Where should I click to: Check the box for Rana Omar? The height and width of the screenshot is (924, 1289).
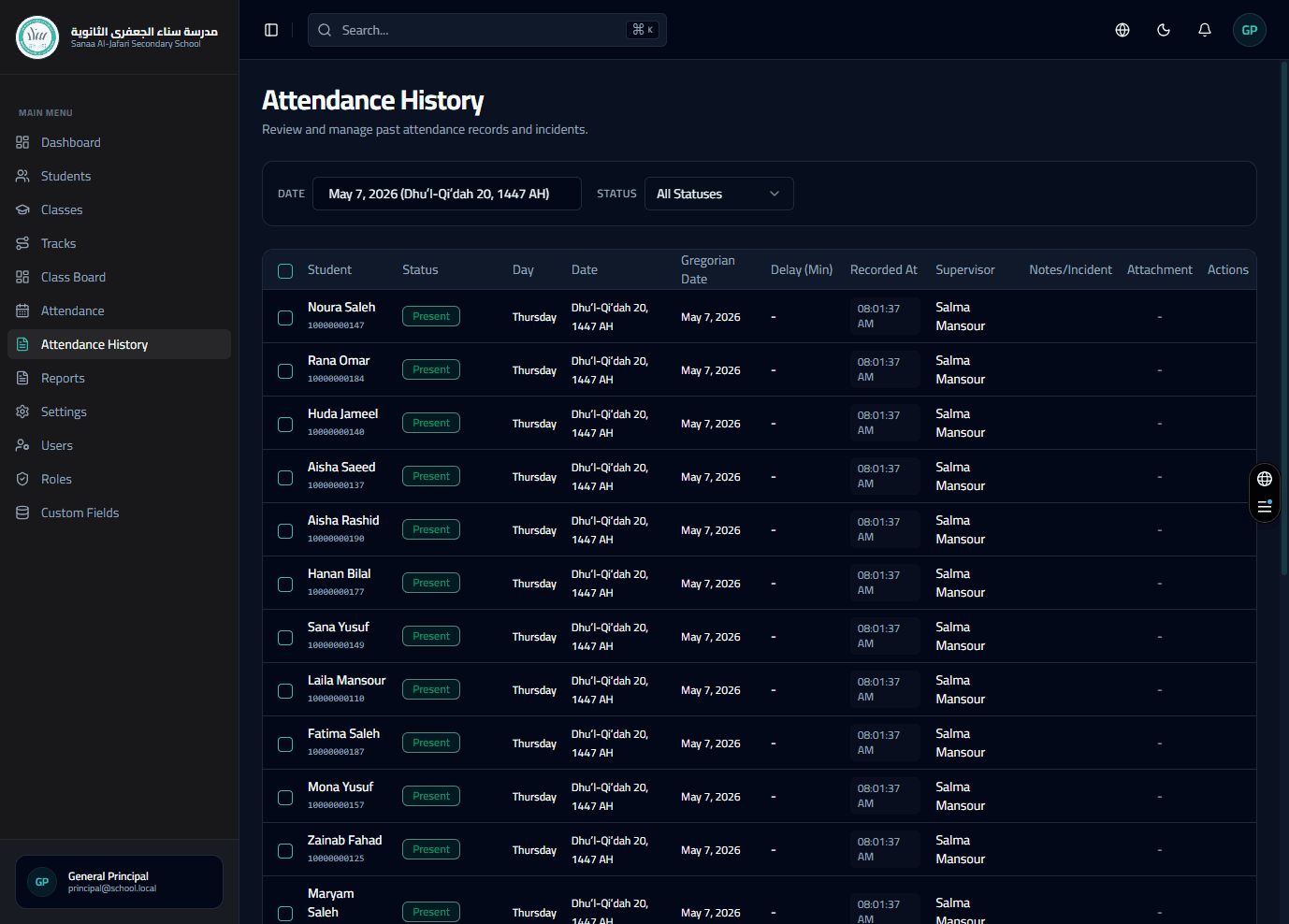coord(285,371)
